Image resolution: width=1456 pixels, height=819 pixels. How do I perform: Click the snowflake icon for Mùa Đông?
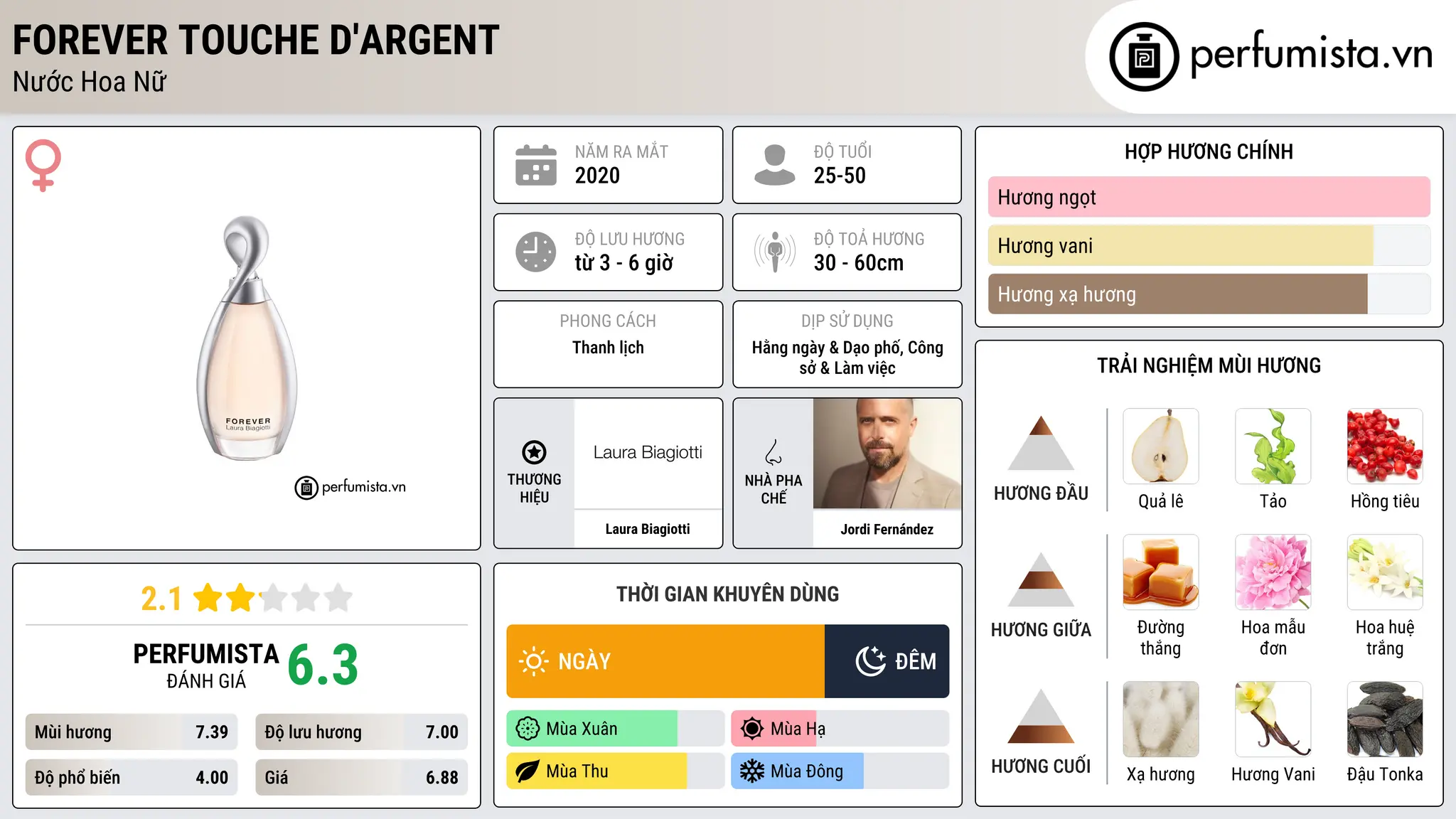pyautogui.click(x=752, y=771)
